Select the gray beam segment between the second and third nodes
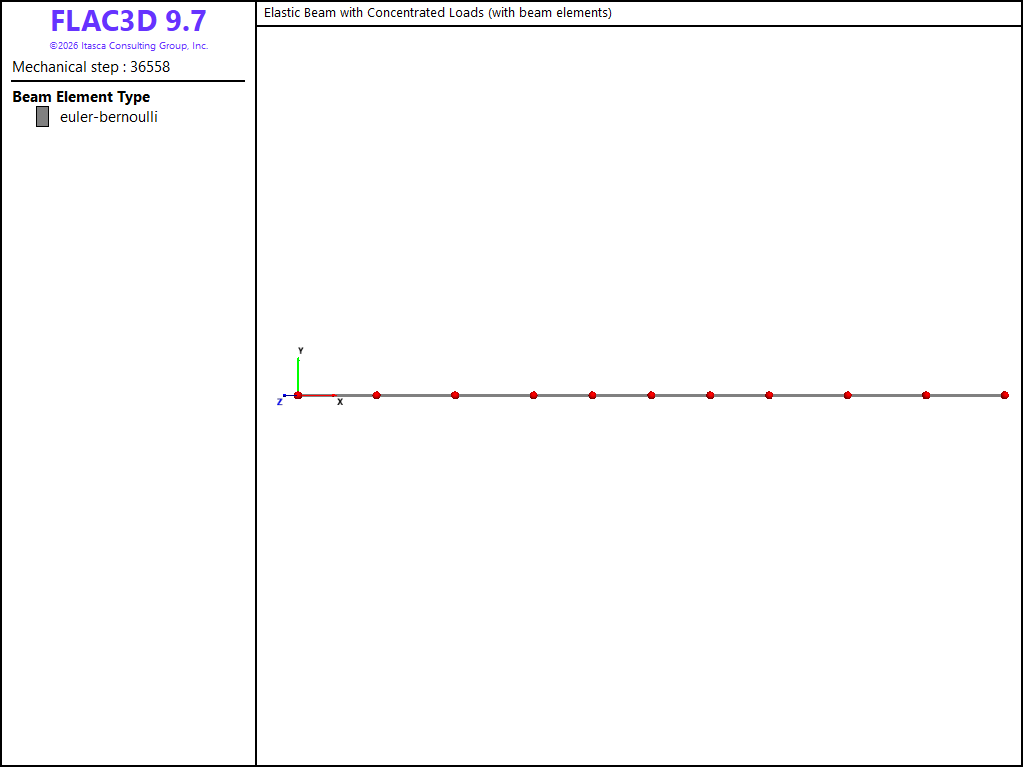 pos(416,395)
